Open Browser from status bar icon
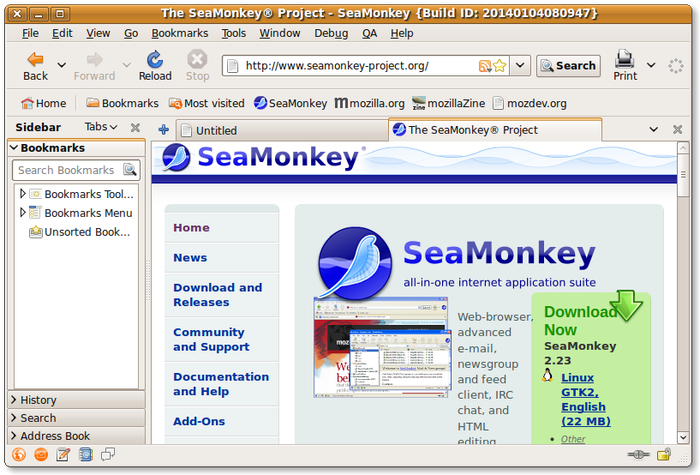Screen dimensions: 700x475 pos(19,454)
